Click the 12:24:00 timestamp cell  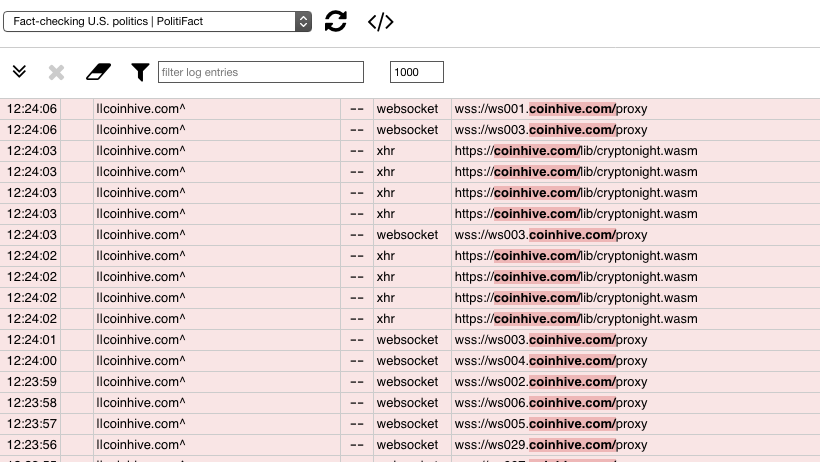(x=32, y=360)
